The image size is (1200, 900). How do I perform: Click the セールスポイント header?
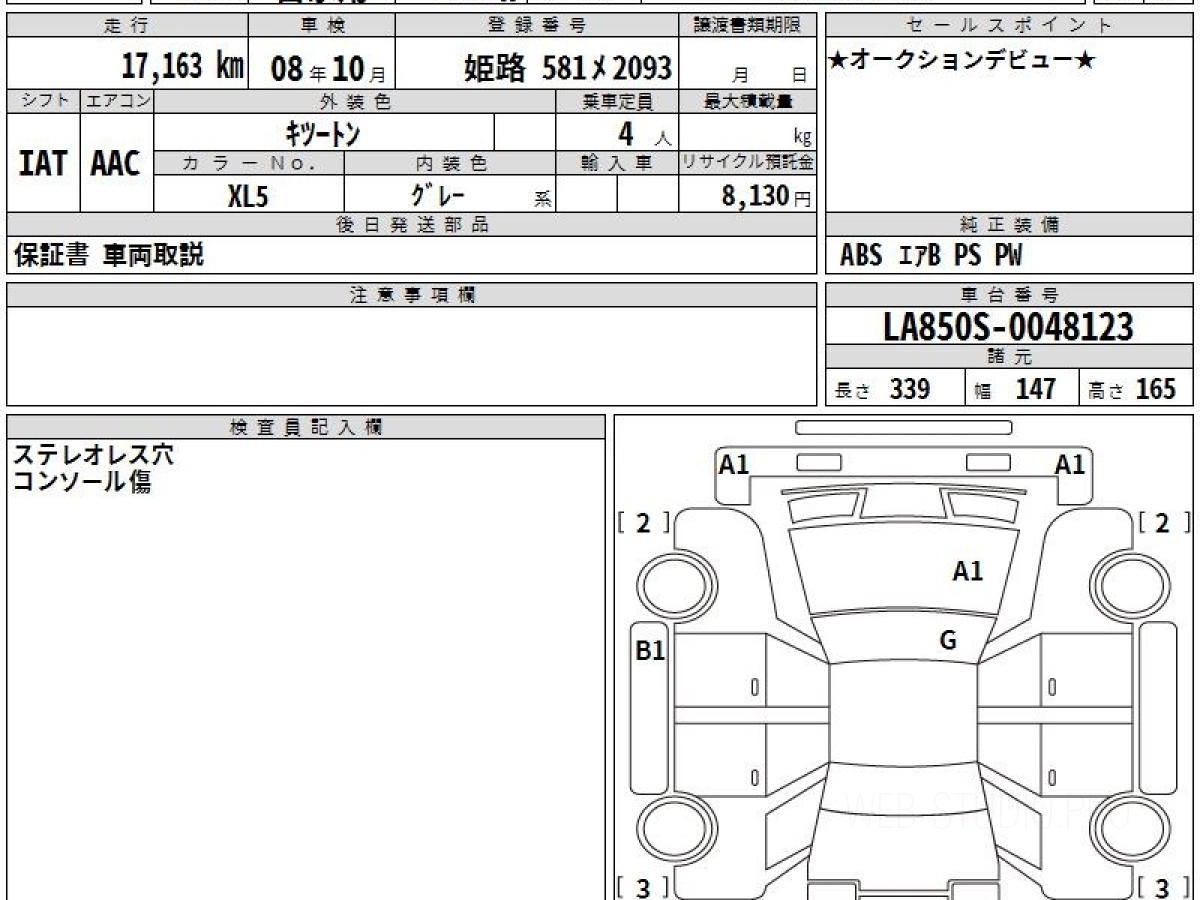point(1009,26)
